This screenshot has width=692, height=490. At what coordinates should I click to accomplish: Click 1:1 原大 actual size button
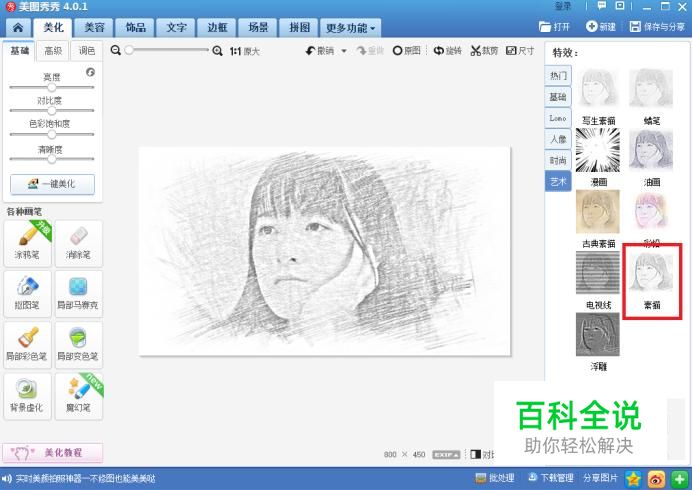click(244, 51)
